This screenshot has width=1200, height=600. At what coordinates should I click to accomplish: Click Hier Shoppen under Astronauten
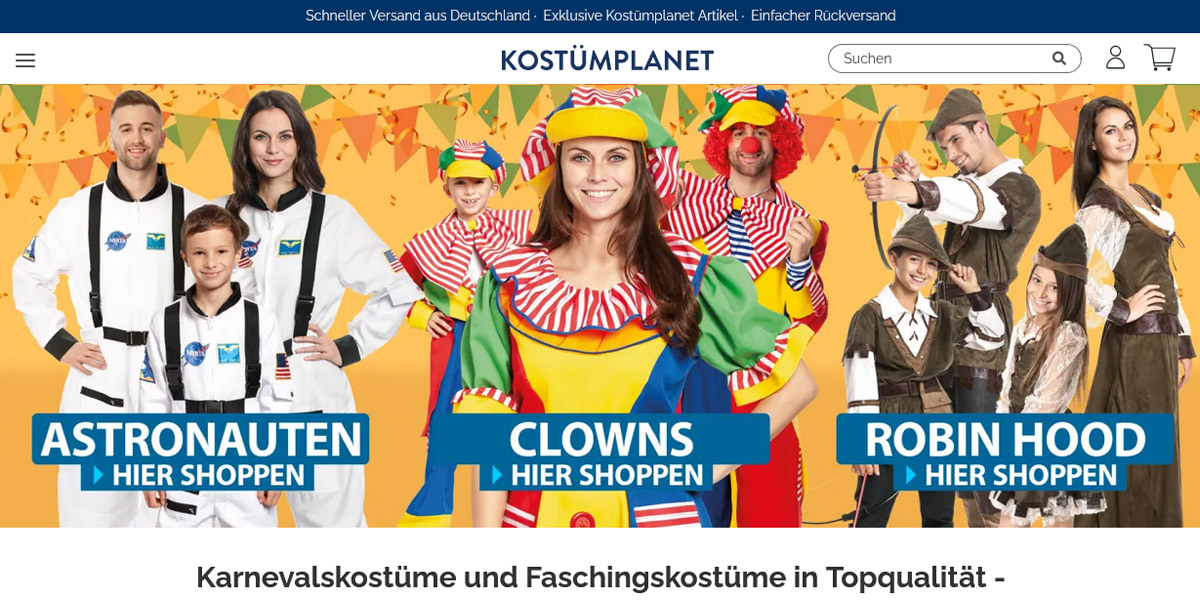208,475
